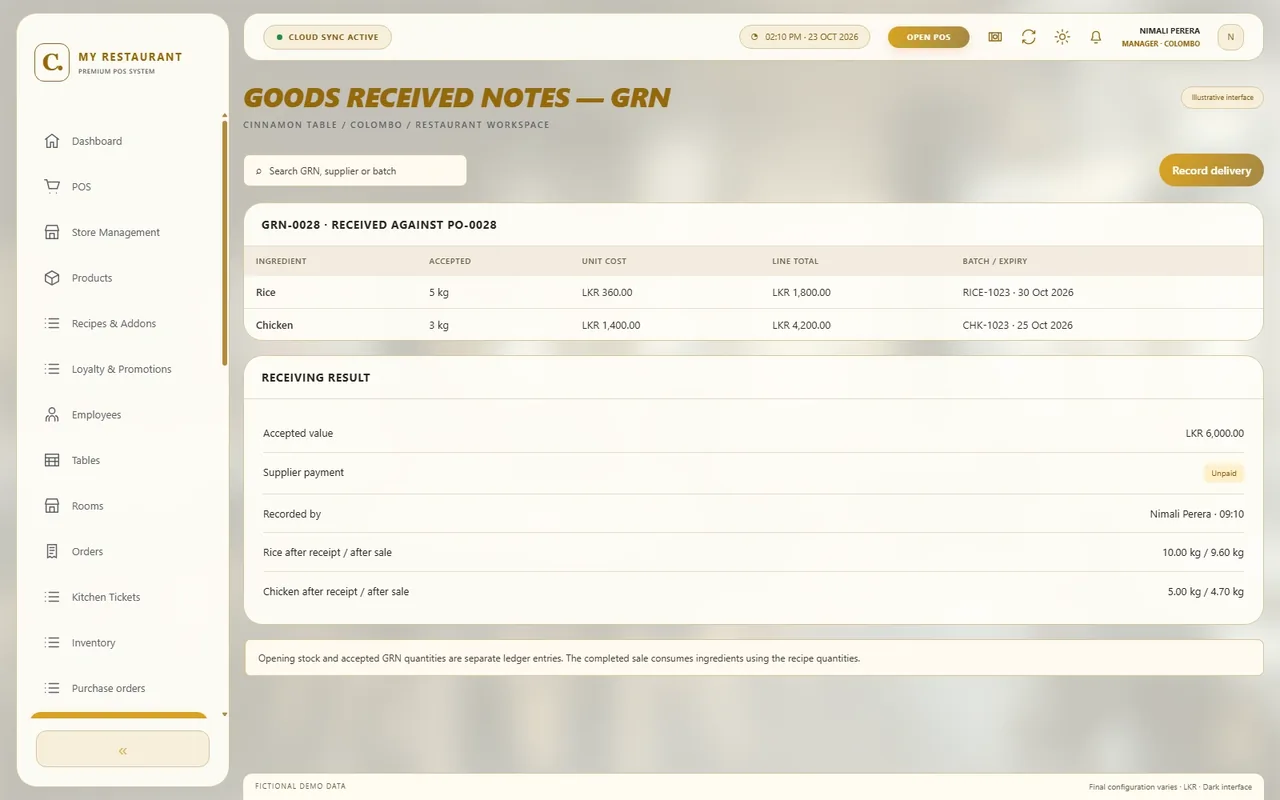
Task: Click the sidebar vertical scrollbar
Action: coord(225,243)
